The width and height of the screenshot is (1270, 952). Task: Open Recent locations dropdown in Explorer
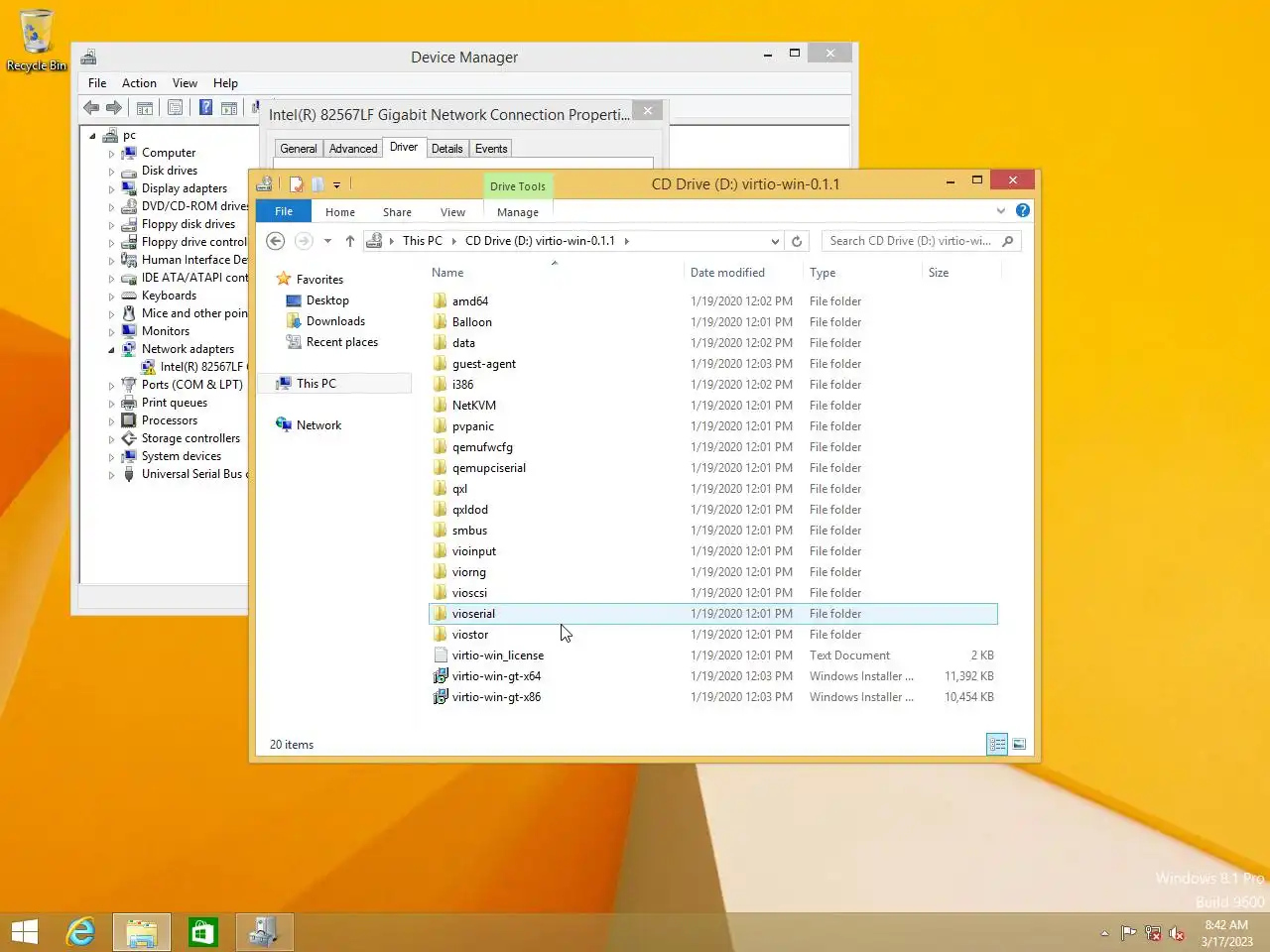click(327, 241)
